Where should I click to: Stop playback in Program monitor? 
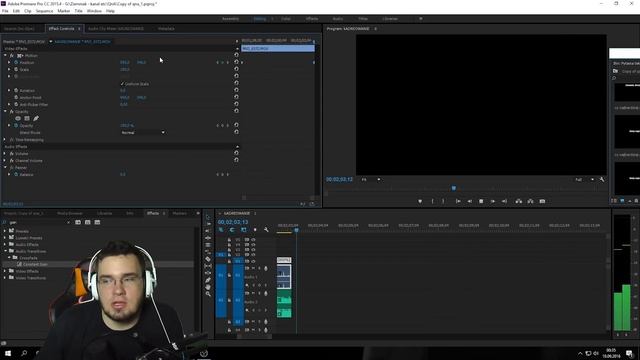(481, 201)
